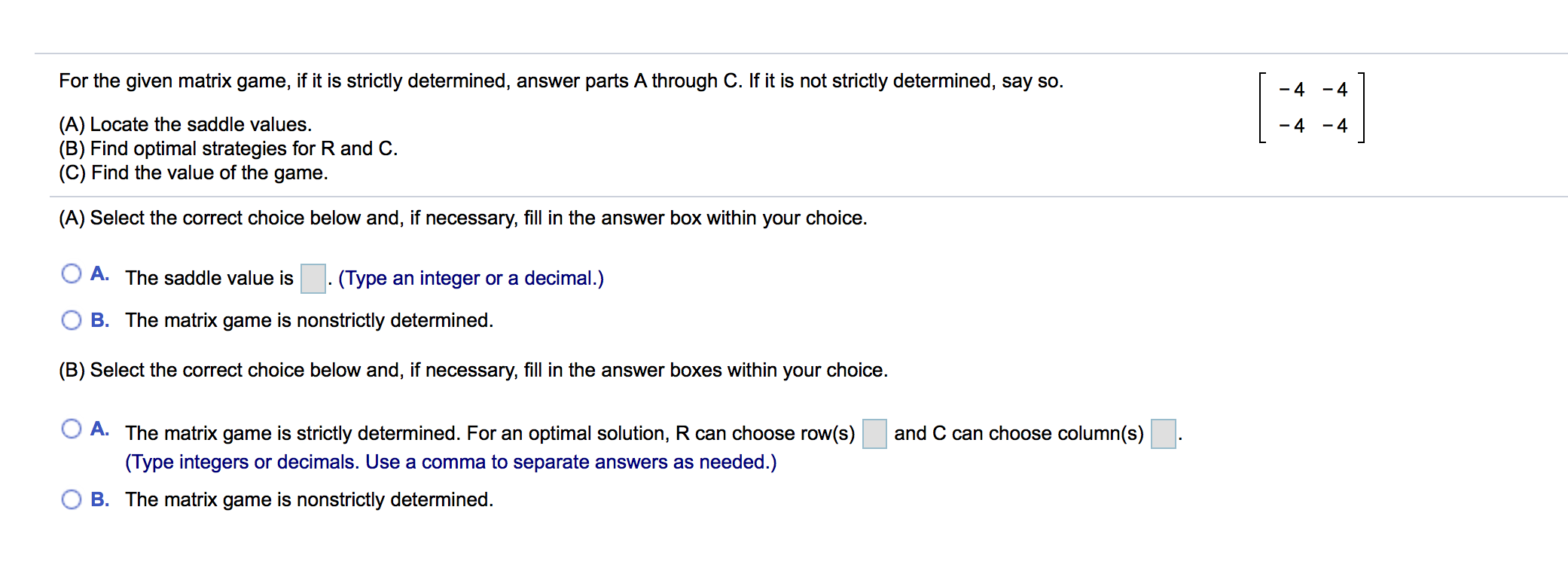
Task: Select option B in part (B) section
Action: coord(72,498)
